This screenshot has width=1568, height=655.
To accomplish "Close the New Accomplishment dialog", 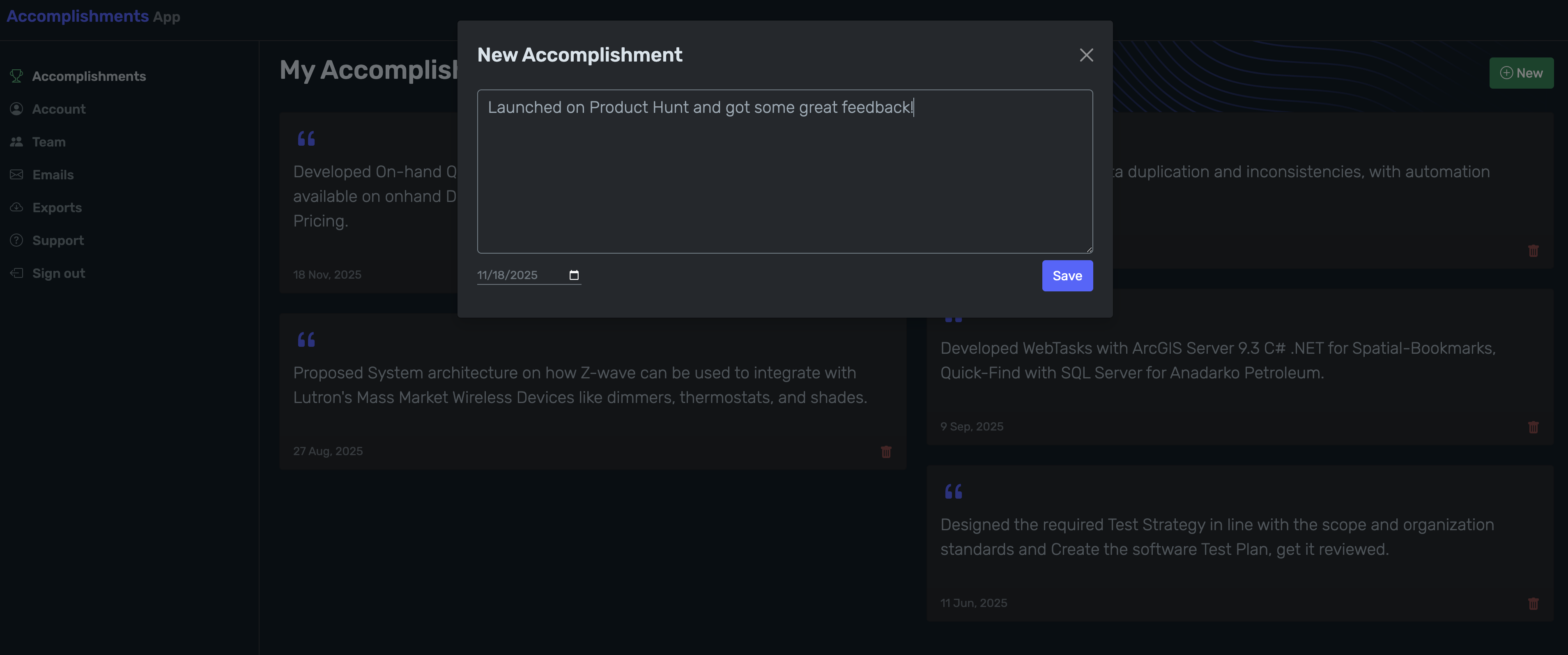I will [1087, 55].
